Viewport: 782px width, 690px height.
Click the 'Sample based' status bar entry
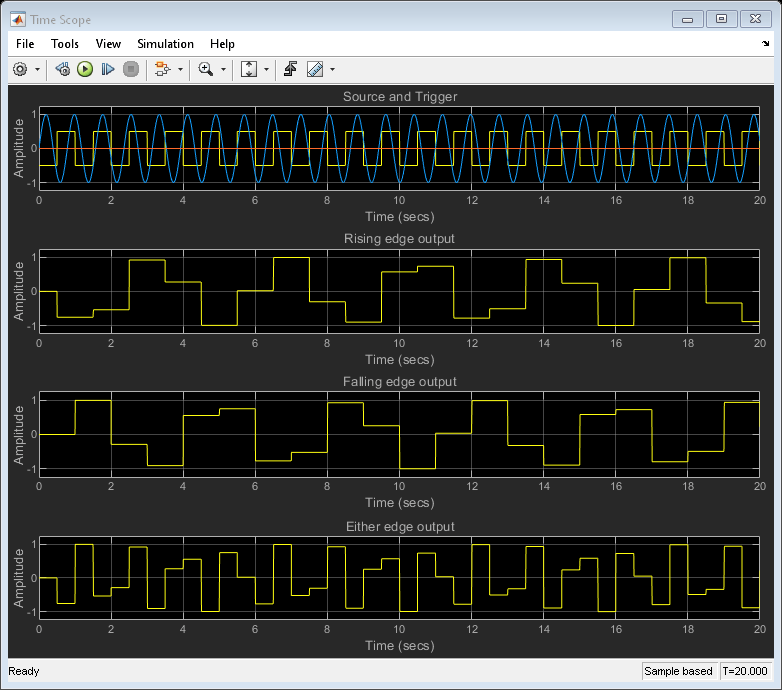pyautogui.click(x=678, y=671)
